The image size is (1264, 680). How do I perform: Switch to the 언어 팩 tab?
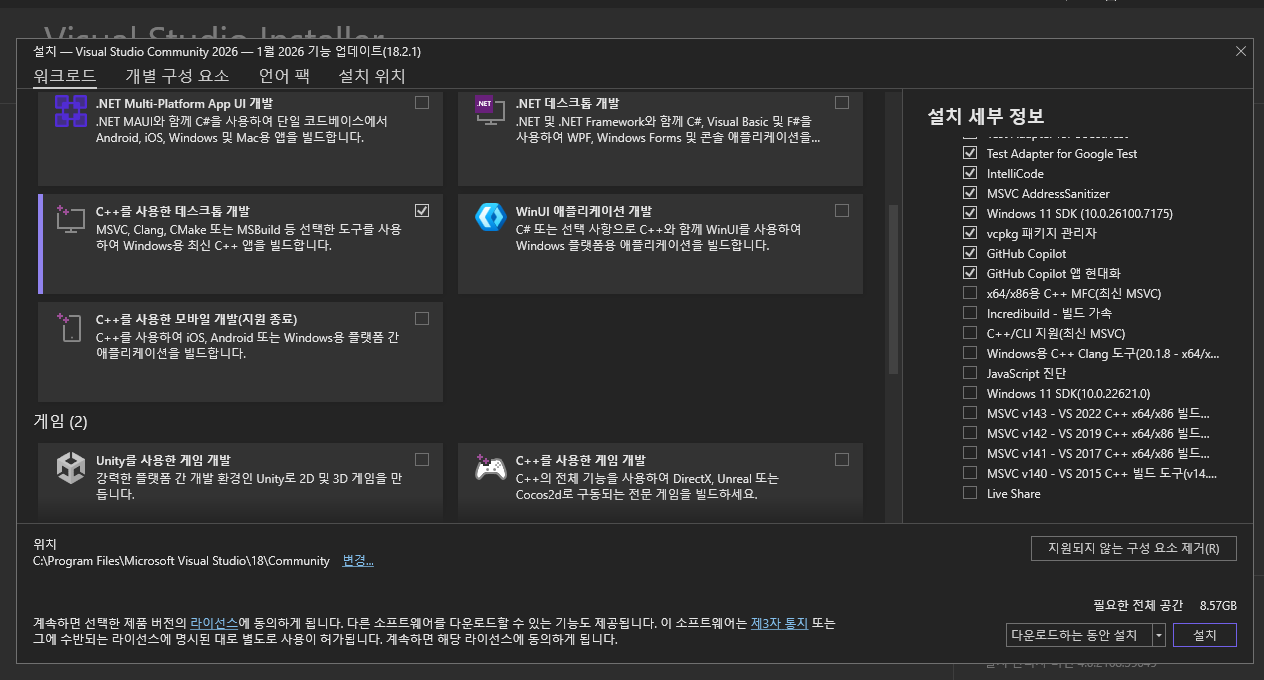click(x=284, y=76)
